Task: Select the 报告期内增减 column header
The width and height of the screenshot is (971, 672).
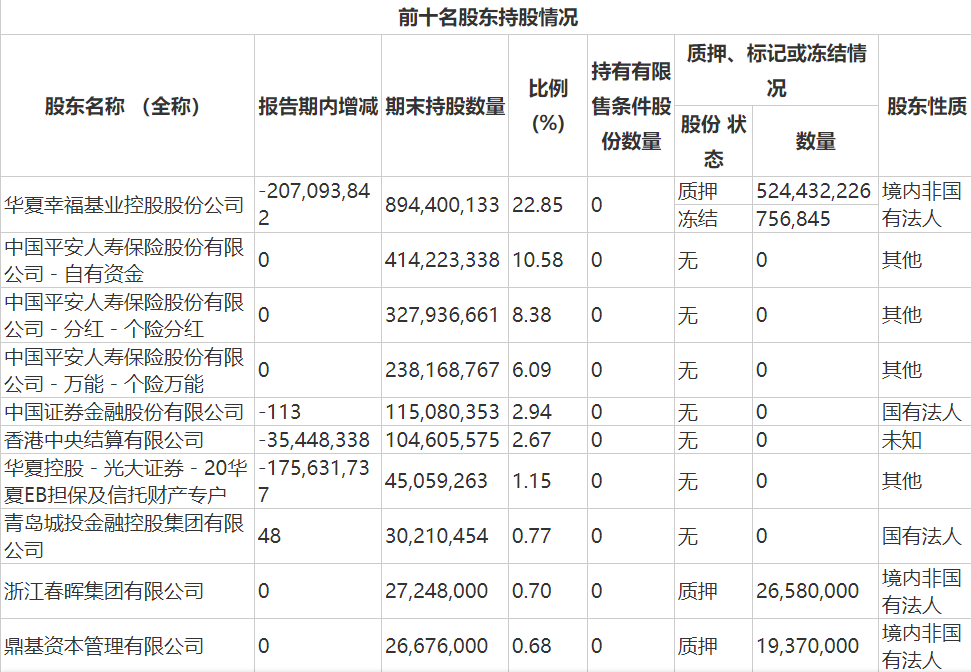Action: click(x=318, y=106)
